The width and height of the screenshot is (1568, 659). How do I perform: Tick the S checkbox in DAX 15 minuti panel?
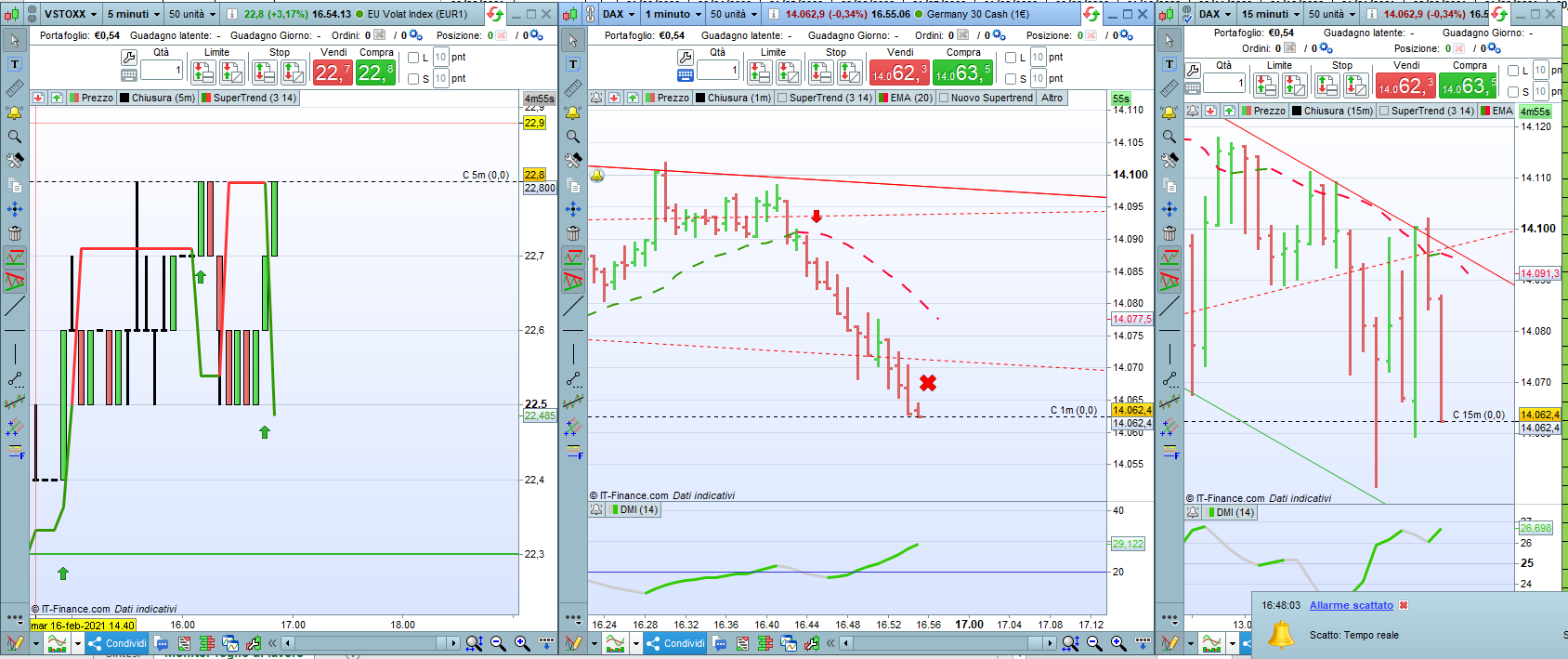tap(1513, 92)
